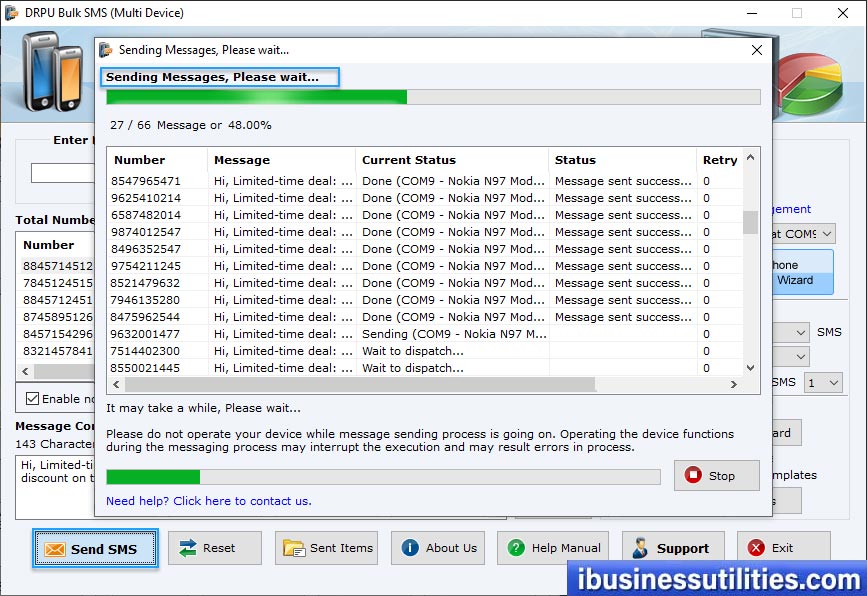867x596 pixels.
Task: Click the message list scroll down arrow
Action: [750, 368]
